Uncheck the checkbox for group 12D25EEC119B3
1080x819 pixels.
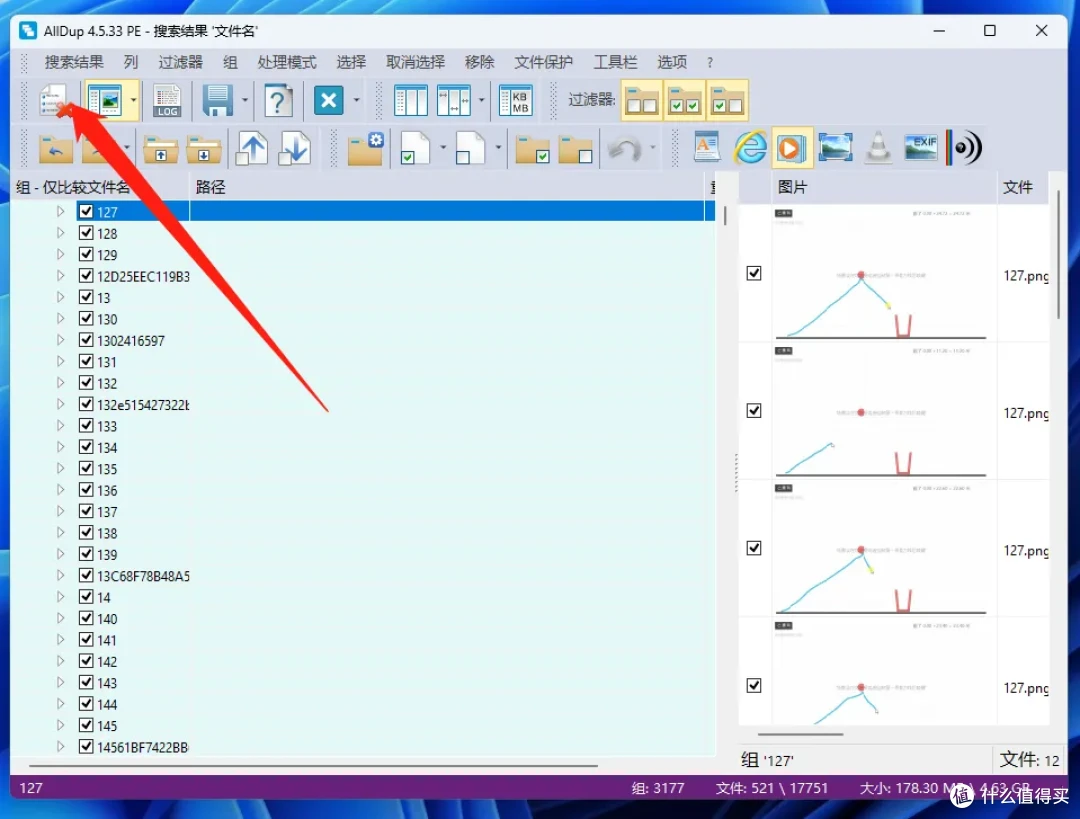point(86,276)
